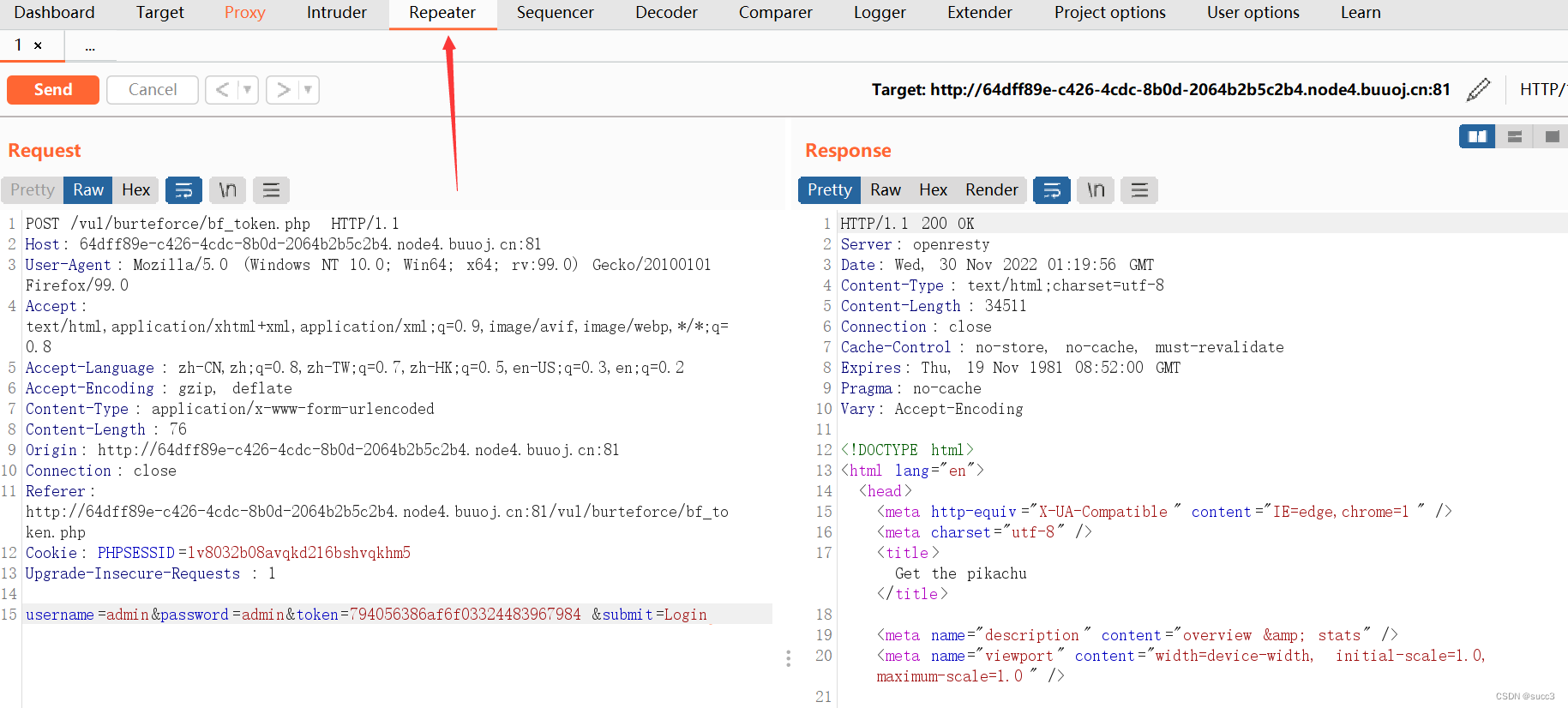
Task: Click the Pragma: no-cache header
Action: [910, 388]
